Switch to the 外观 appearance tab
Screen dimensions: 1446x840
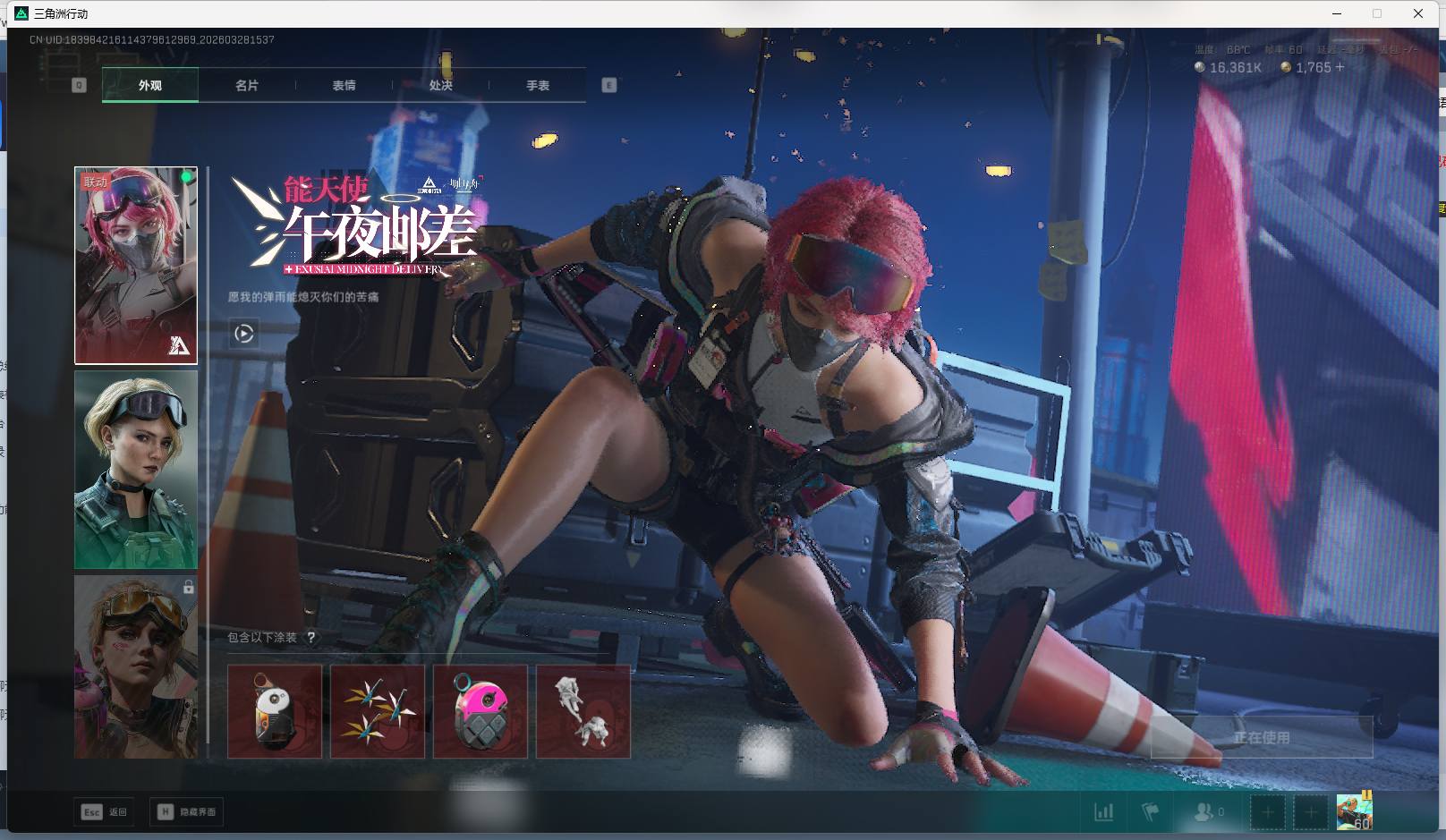pos(150,86)
